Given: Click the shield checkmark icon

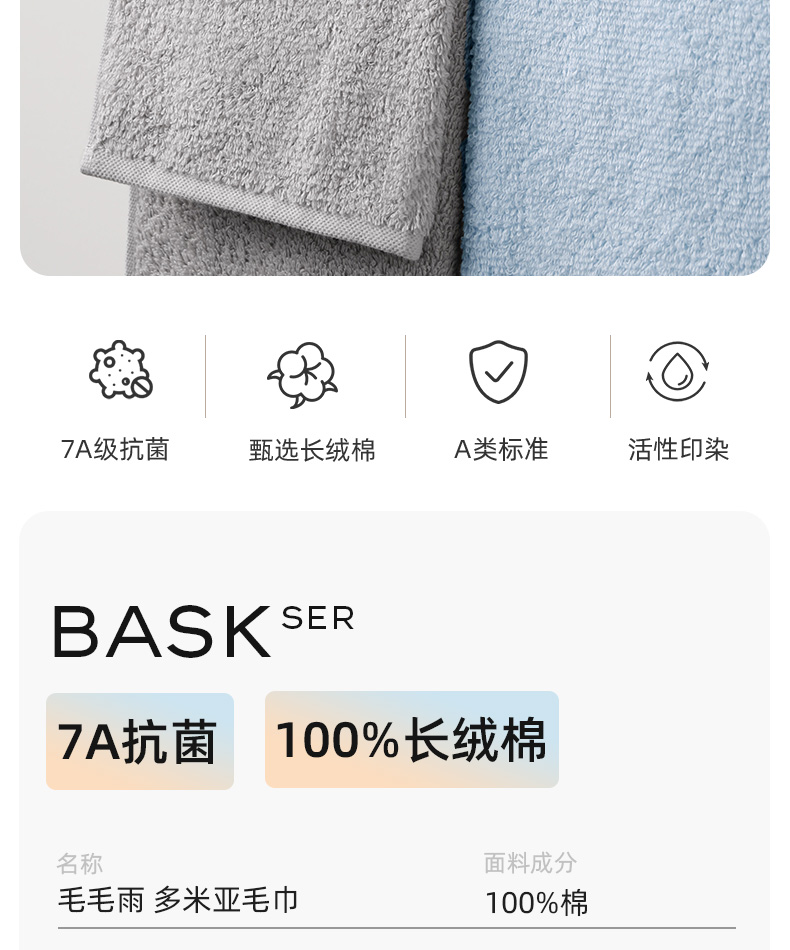Looking at the screenshot, I should 498,371.
